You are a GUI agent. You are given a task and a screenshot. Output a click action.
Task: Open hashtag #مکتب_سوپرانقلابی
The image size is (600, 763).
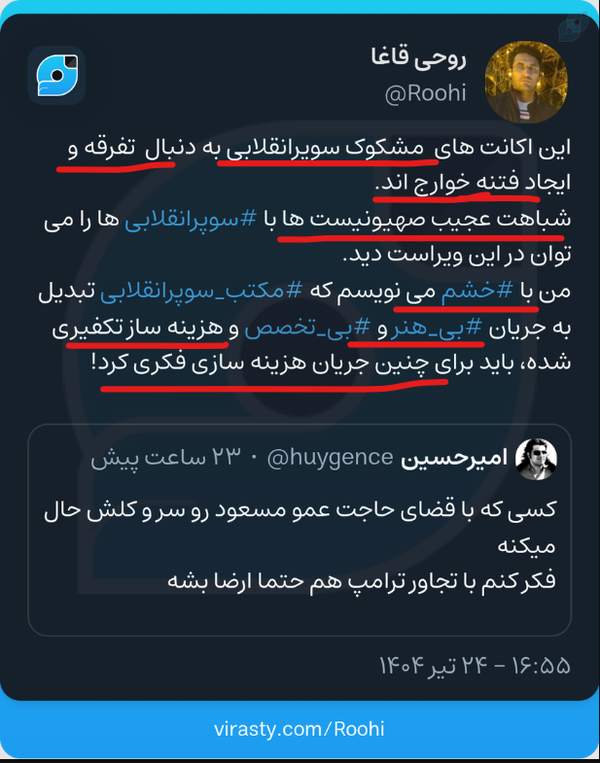[x=201, y=291]
